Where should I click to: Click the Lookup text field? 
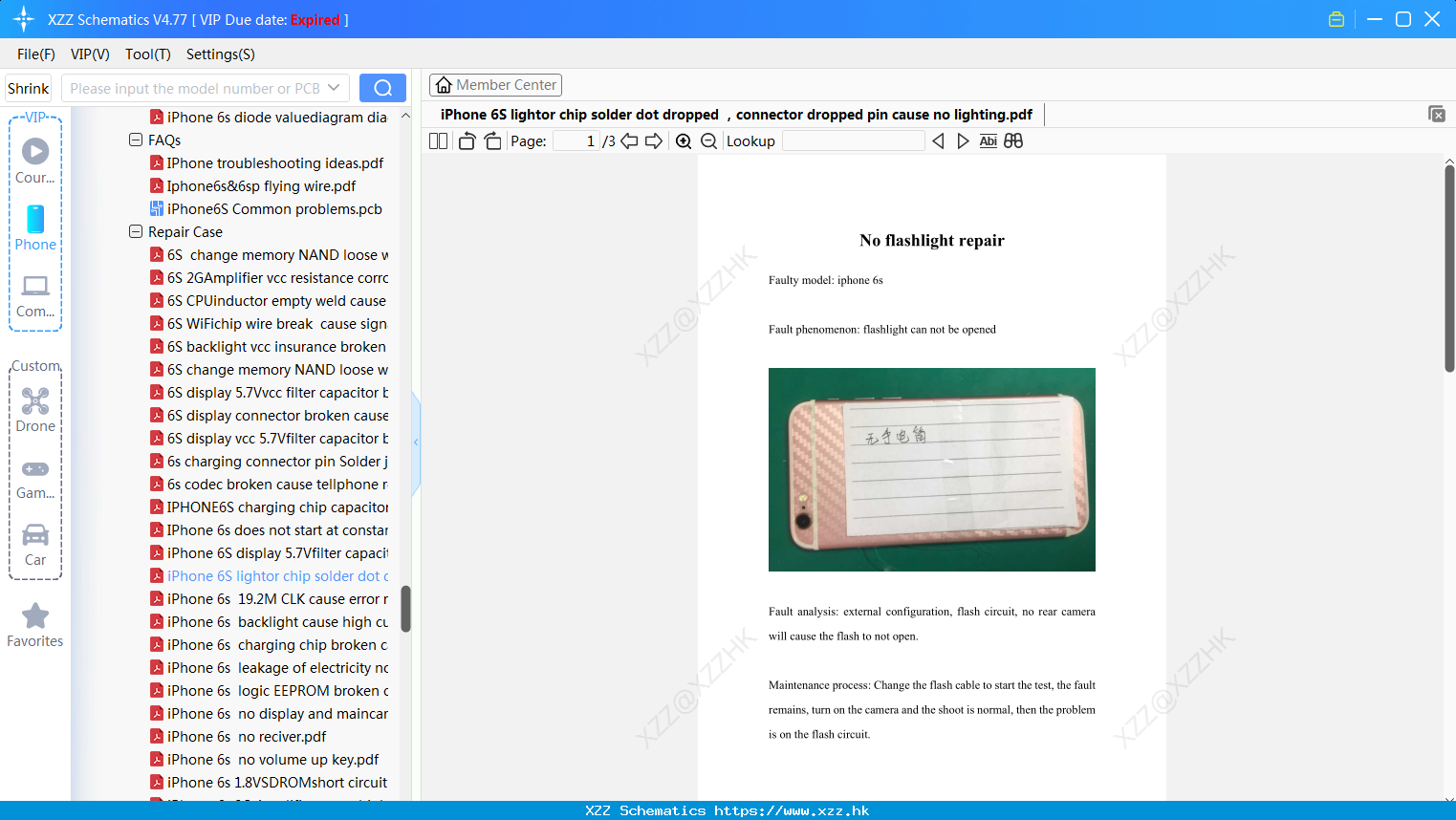point(854,141)
